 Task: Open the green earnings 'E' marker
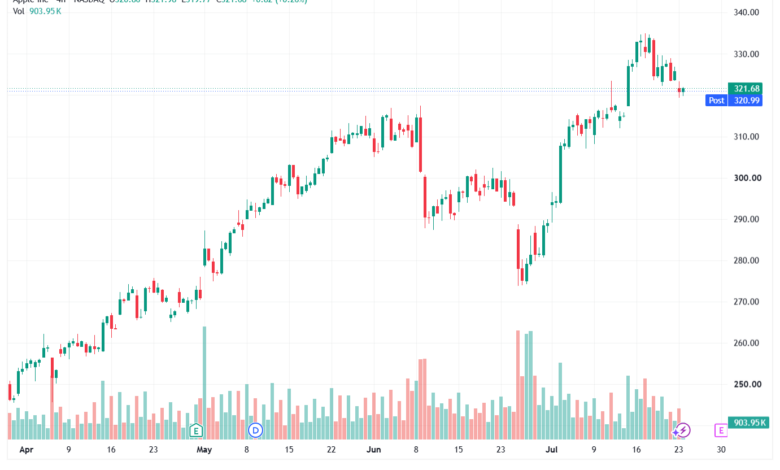pos(196,430)
